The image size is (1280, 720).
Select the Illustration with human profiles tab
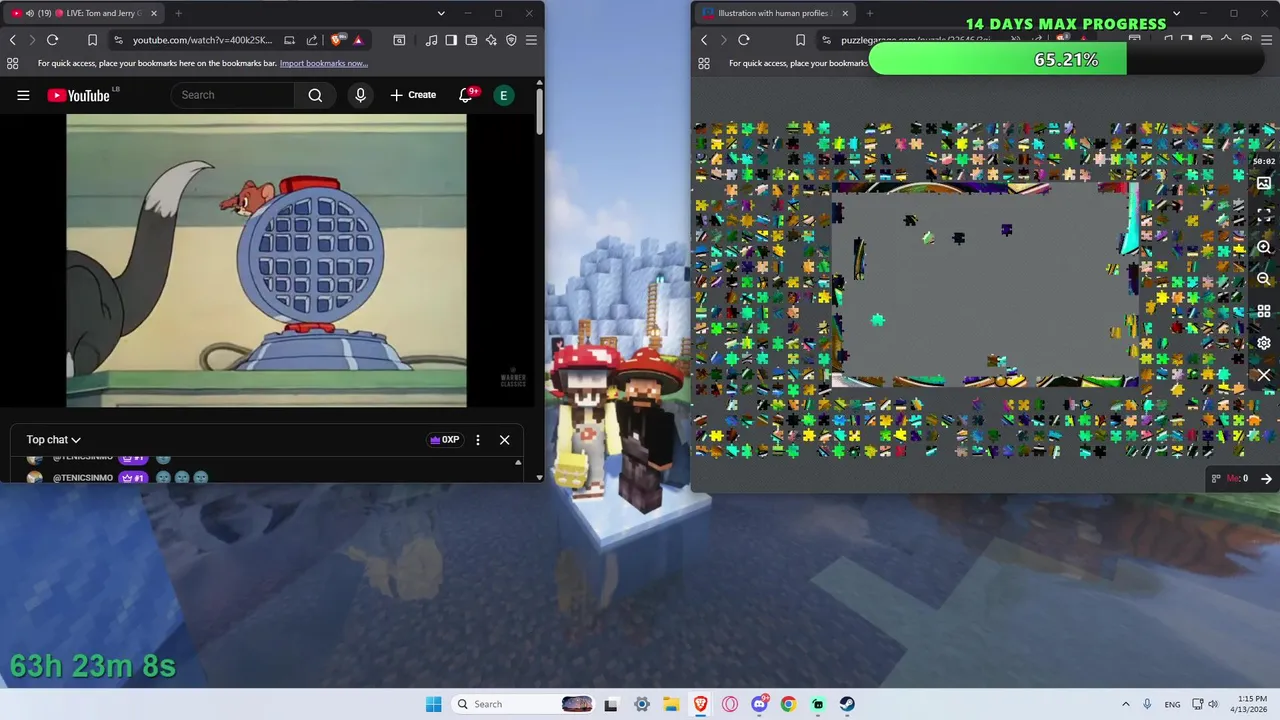[775, 13]
